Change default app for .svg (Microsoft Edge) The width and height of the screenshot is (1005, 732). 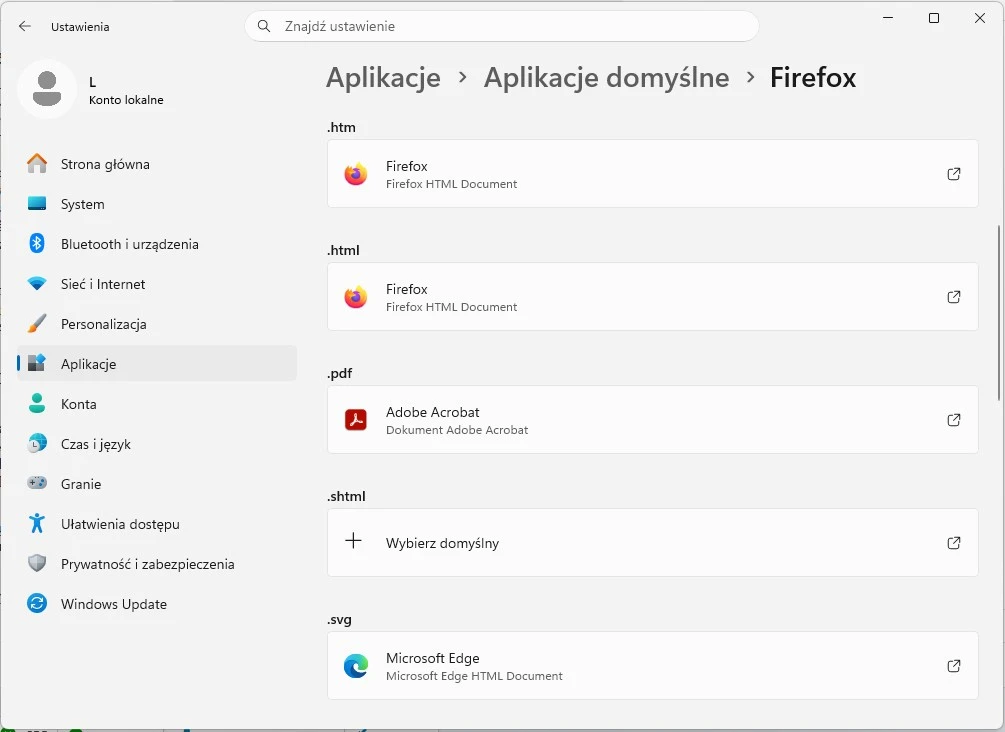click(x=652, y=666)
